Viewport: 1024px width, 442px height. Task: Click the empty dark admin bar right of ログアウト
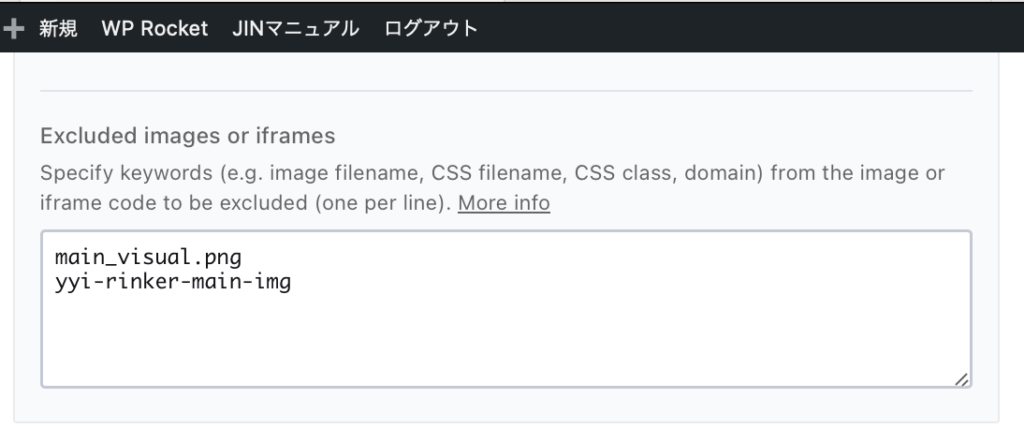tap(750, 29)
